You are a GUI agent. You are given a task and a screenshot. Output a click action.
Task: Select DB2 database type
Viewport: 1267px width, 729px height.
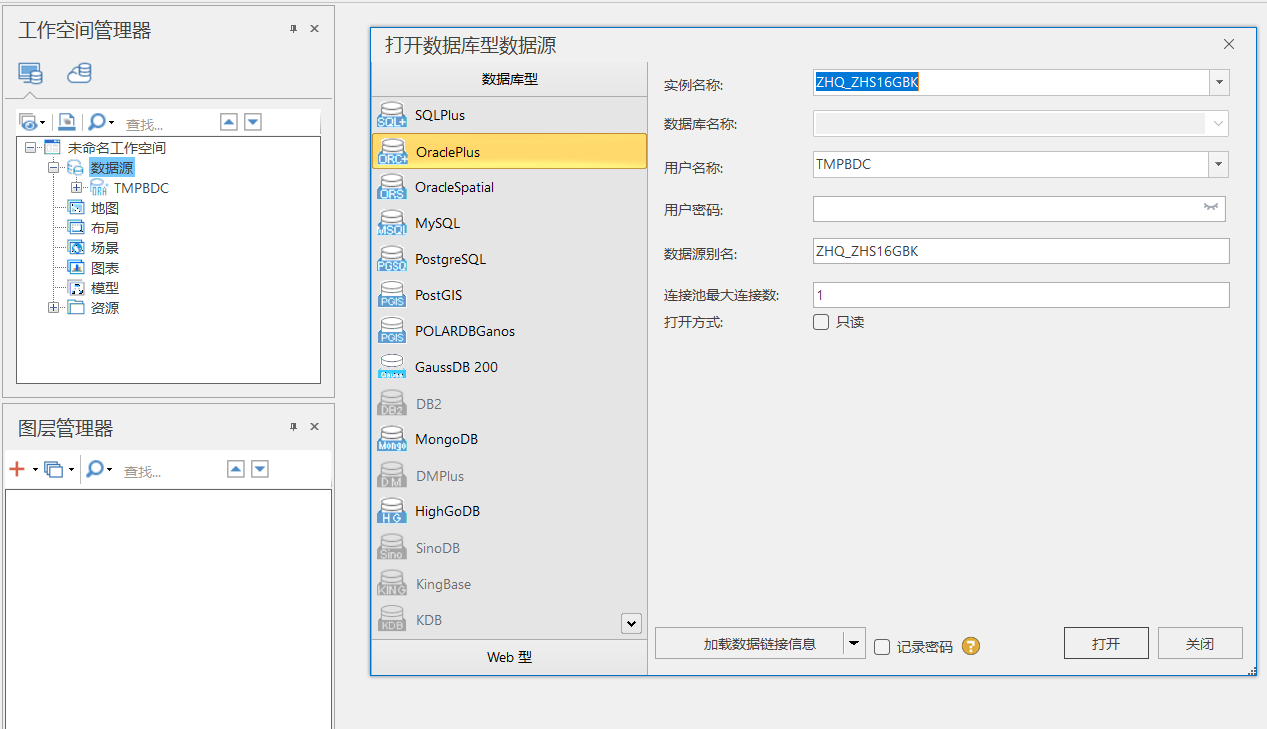tap(509, 404)
